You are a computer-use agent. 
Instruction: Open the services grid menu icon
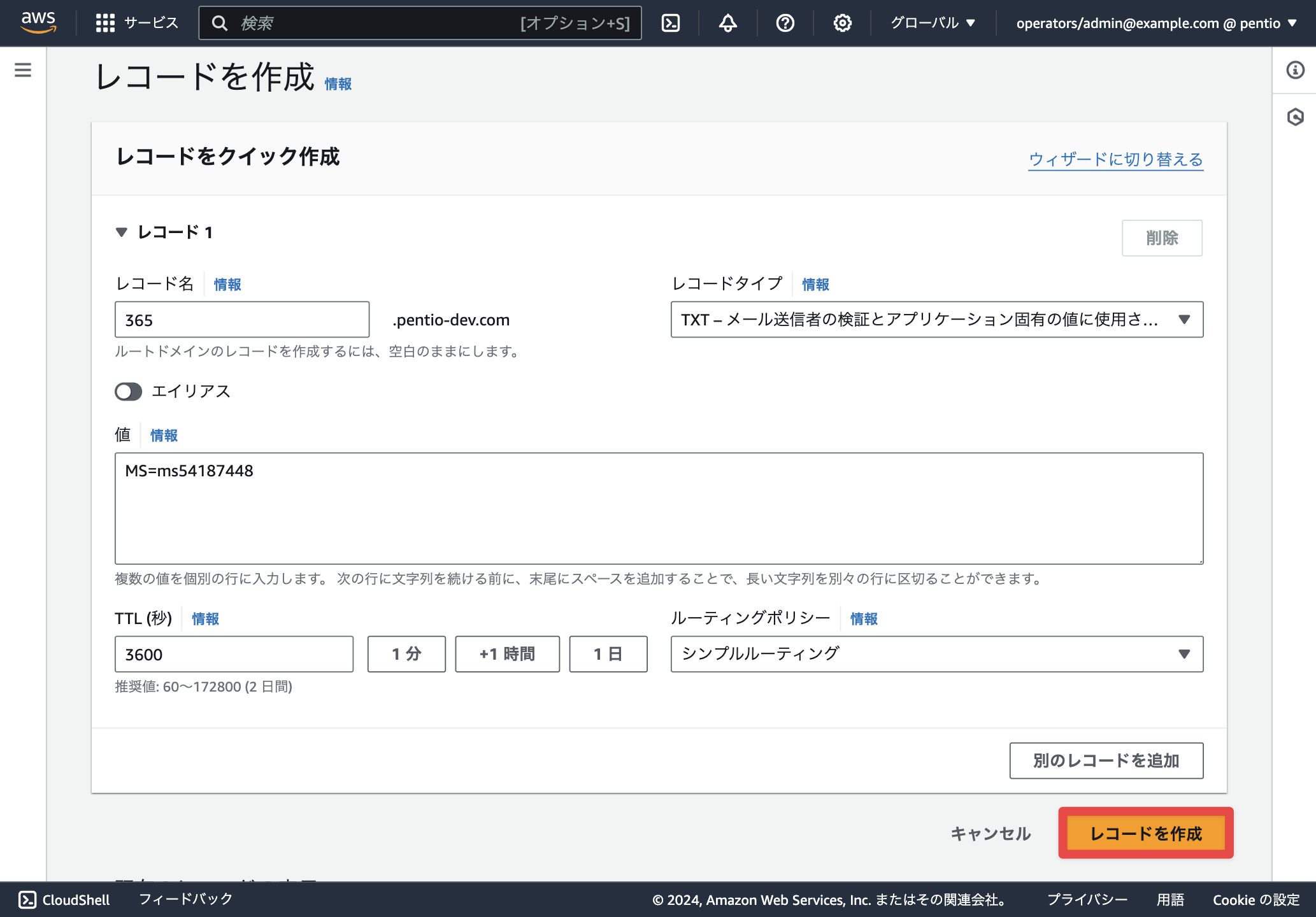[x=105, y=23]
